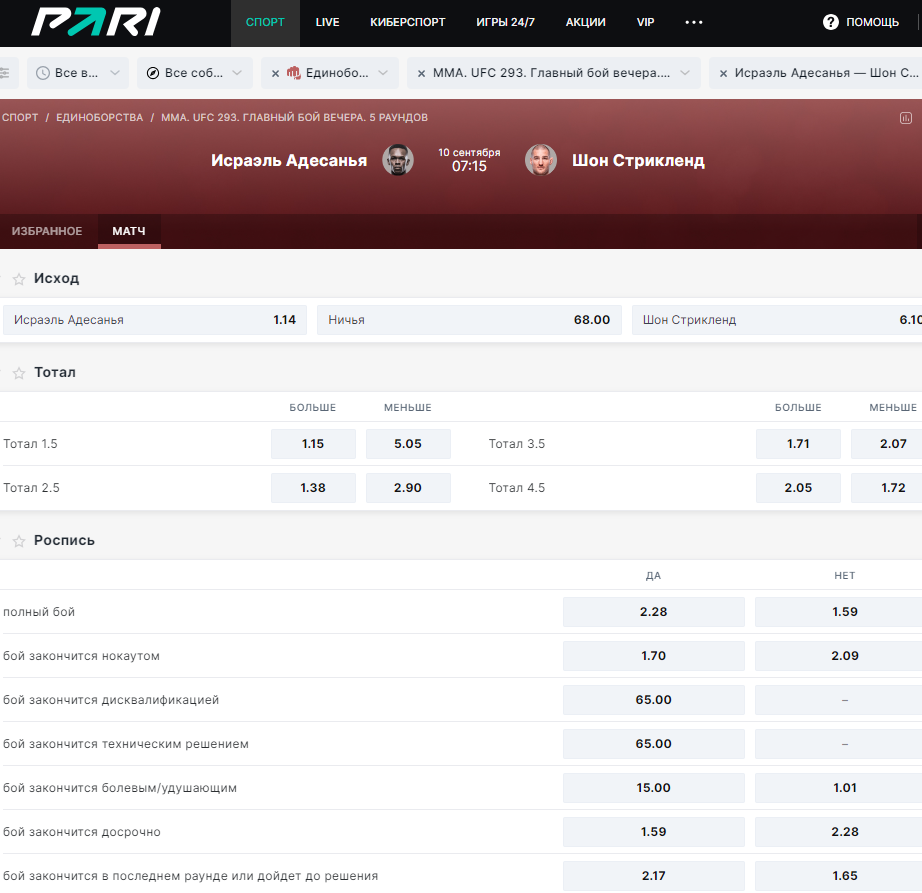Open the АКЦИИ promotions page
This screenshot has width=922, height=893.
[x=586, y=22]
